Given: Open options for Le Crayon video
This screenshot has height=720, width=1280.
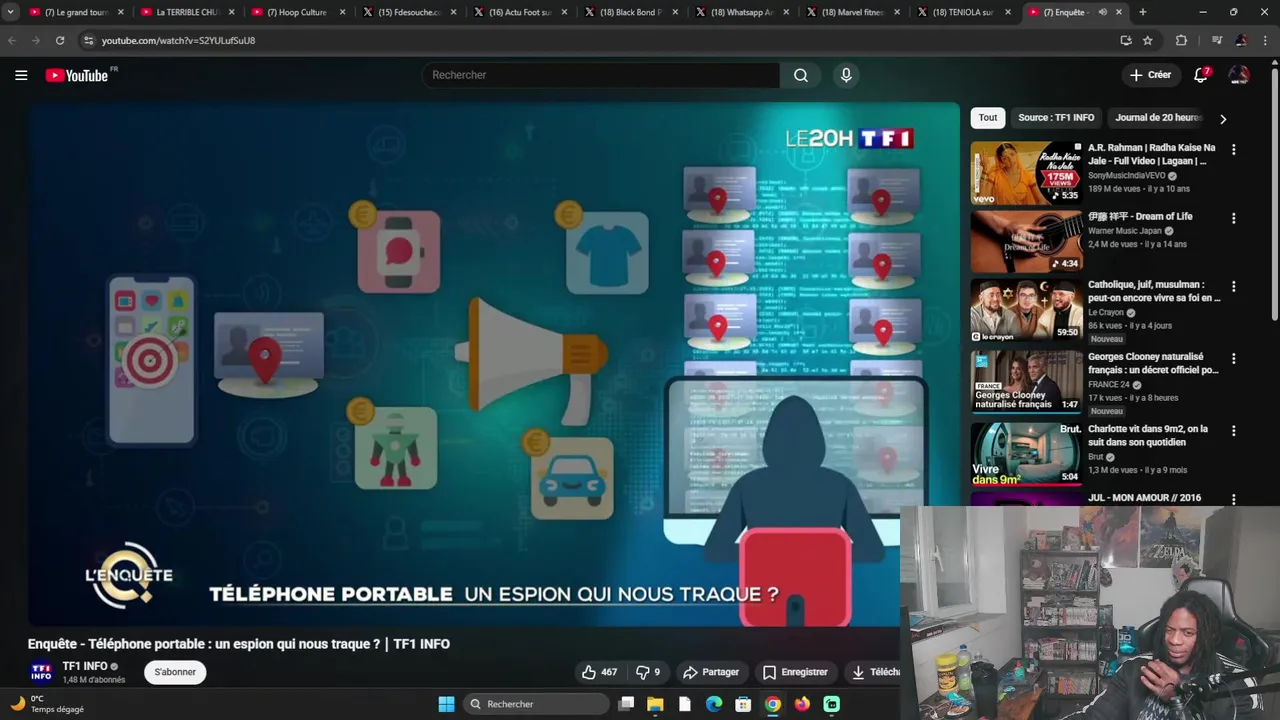Looking at the screenshot, I should pyautogui.click(x=1233, y=286).
